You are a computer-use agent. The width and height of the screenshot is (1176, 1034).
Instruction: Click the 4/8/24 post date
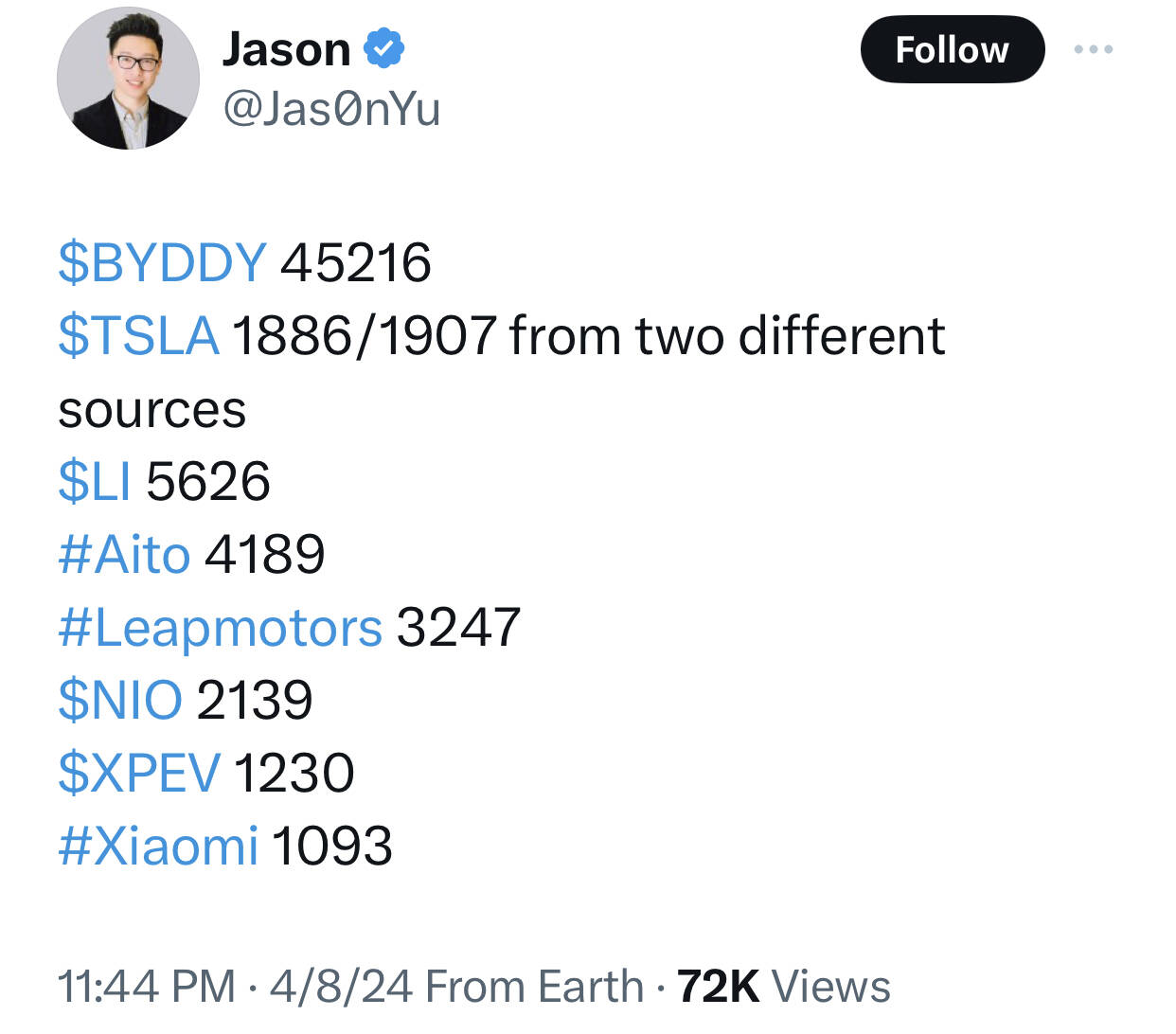coord(341,986)
